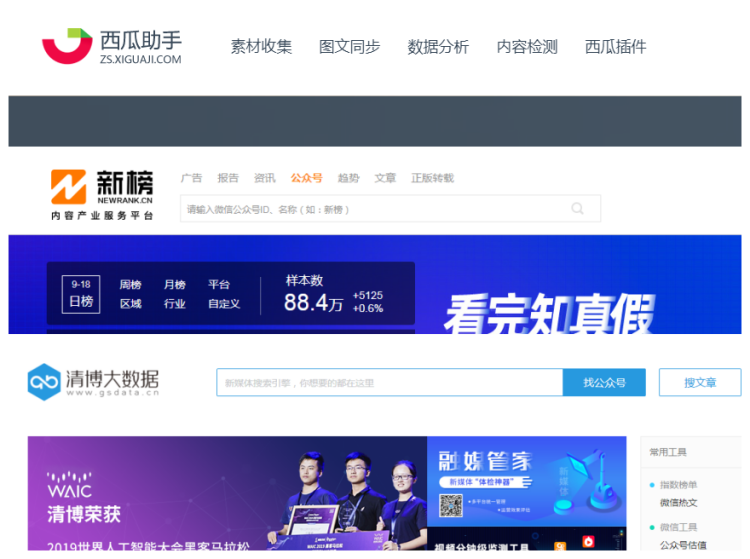The width and height of the screenshot is (750, 559).
Task: Select the 公众号 search tab
Action: [x=306, y=178]
